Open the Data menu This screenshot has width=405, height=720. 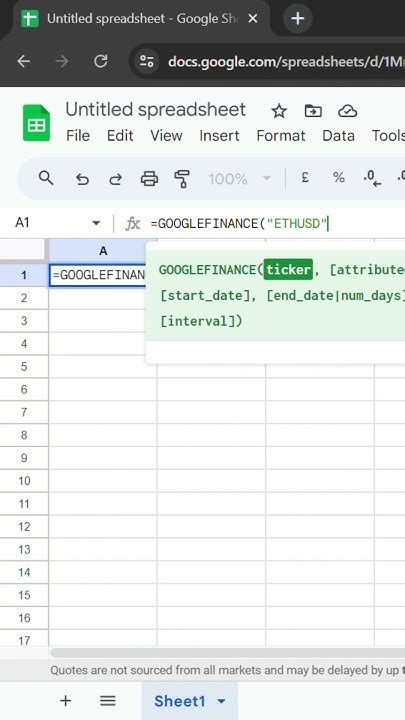[x=338, y=135]
